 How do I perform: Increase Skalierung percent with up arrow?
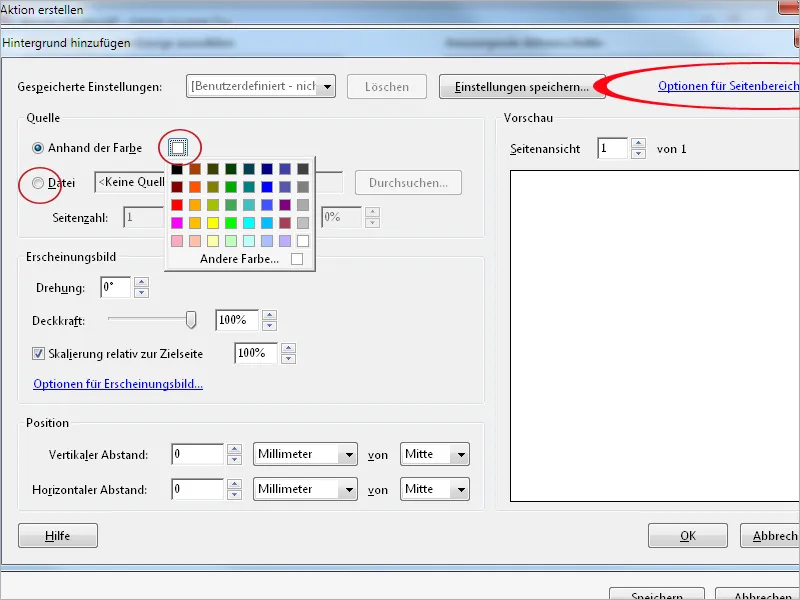(288, 348)
